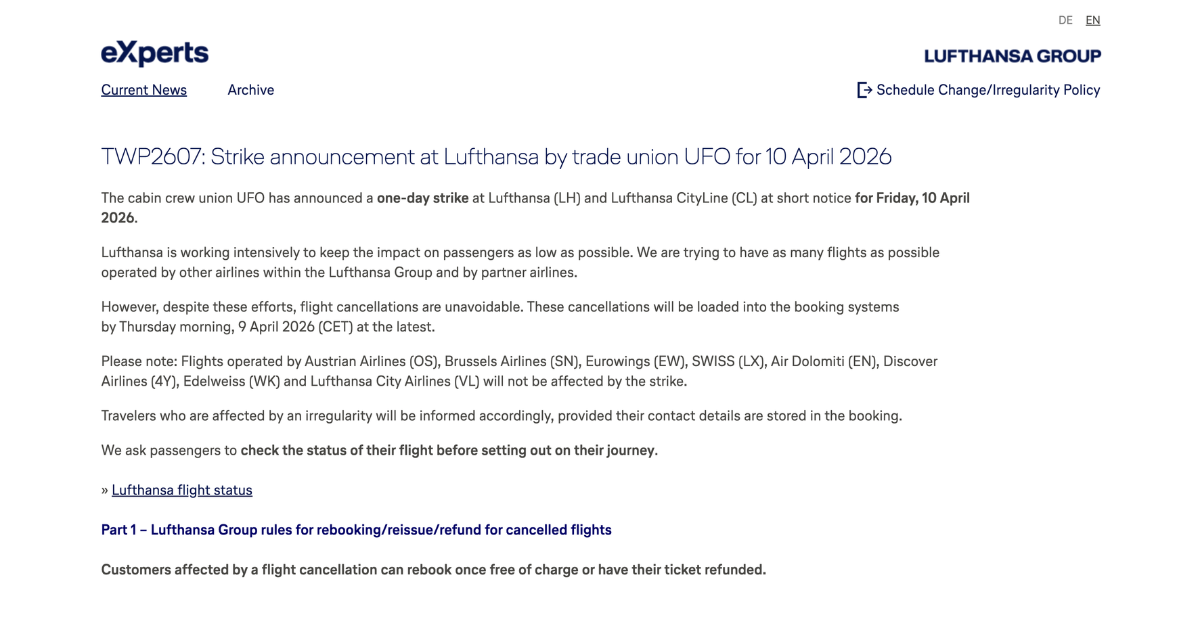This screenshot has width=1200, height=628.
Task: Click the Lufthansa Group logo
Action: [x=1012, y=56]
